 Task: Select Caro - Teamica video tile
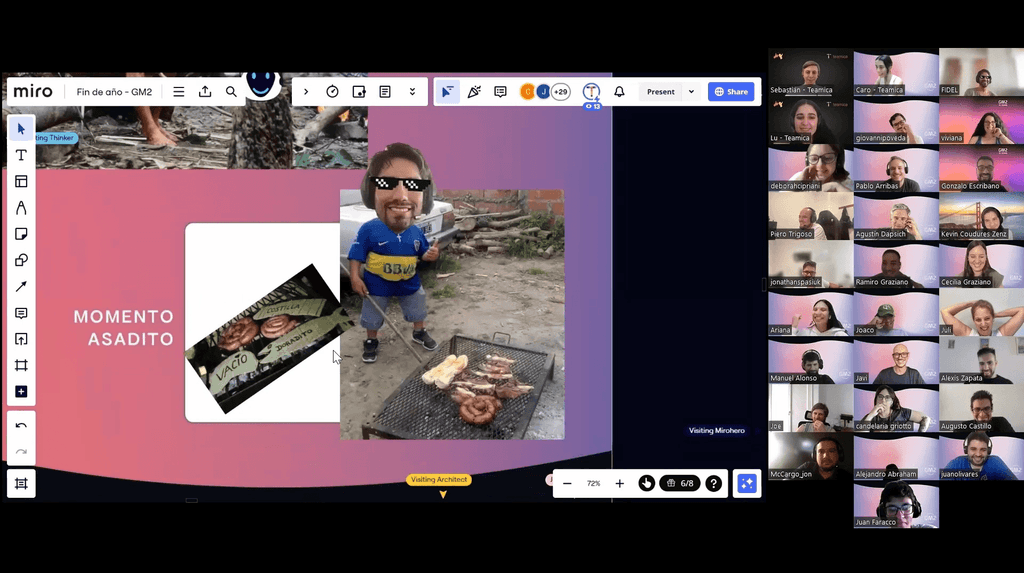(x=896, y=72)
